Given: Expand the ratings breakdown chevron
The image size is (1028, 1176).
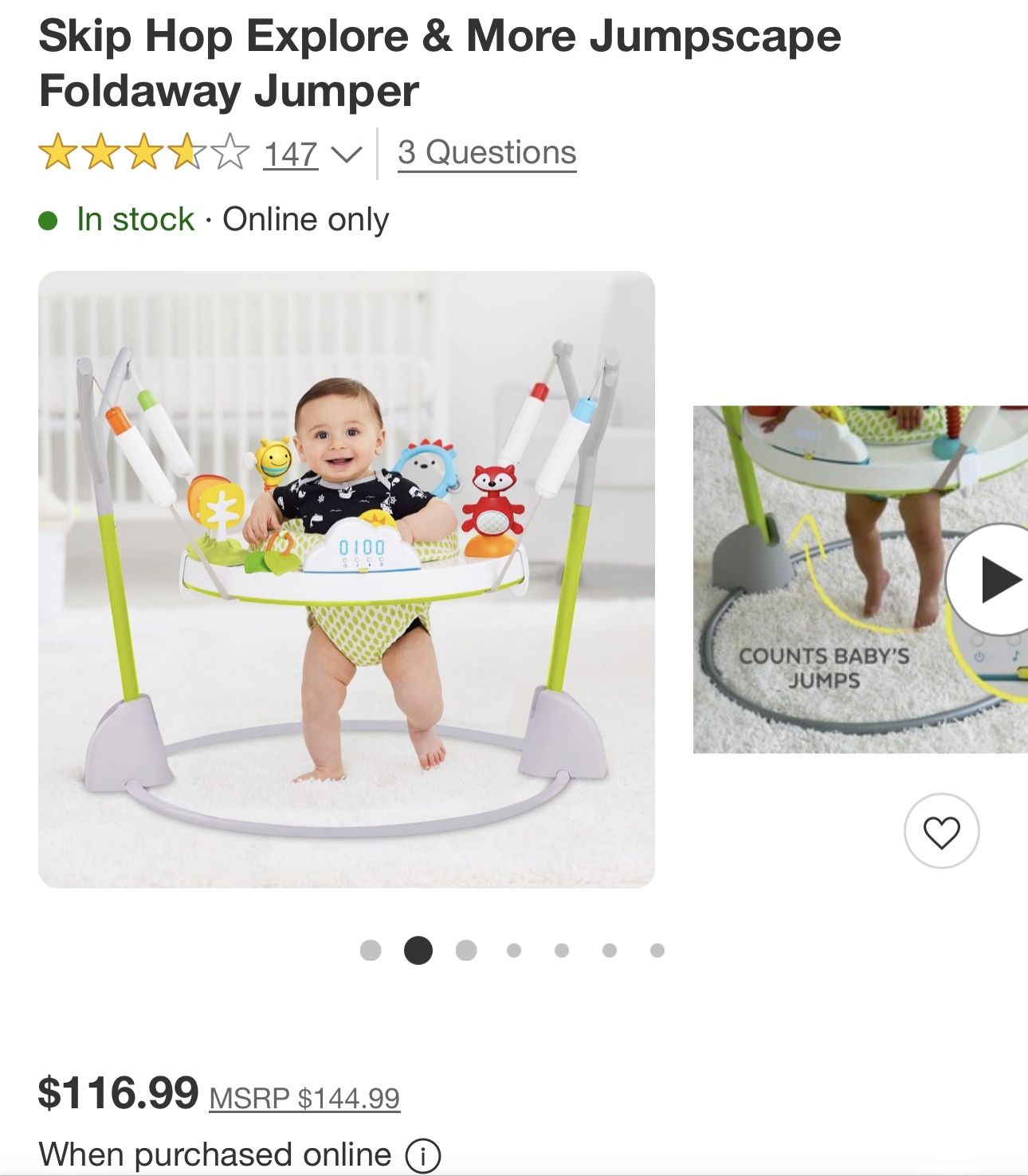Looking at the screenshot, I should (x=346, y=154).
